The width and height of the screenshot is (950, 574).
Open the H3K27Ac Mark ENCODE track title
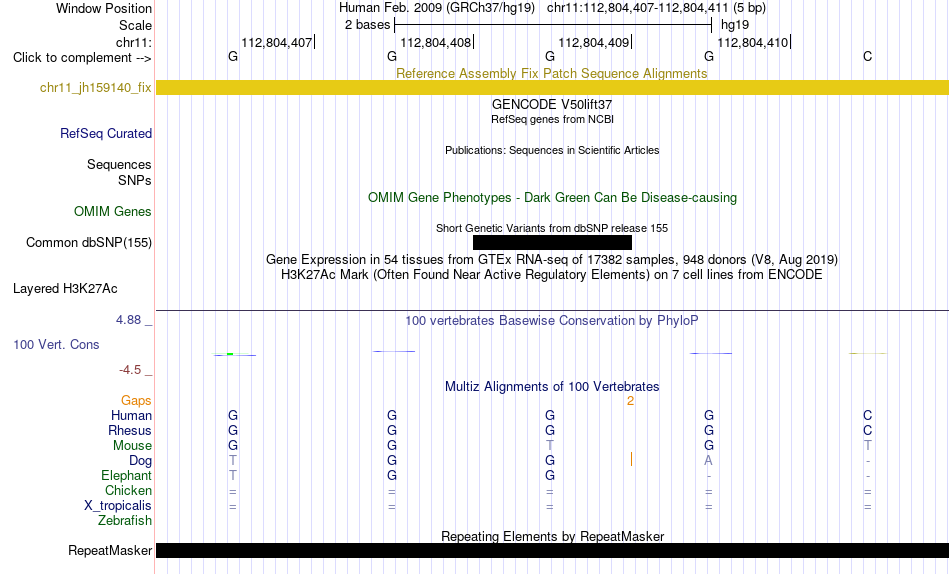click(552, 275)
